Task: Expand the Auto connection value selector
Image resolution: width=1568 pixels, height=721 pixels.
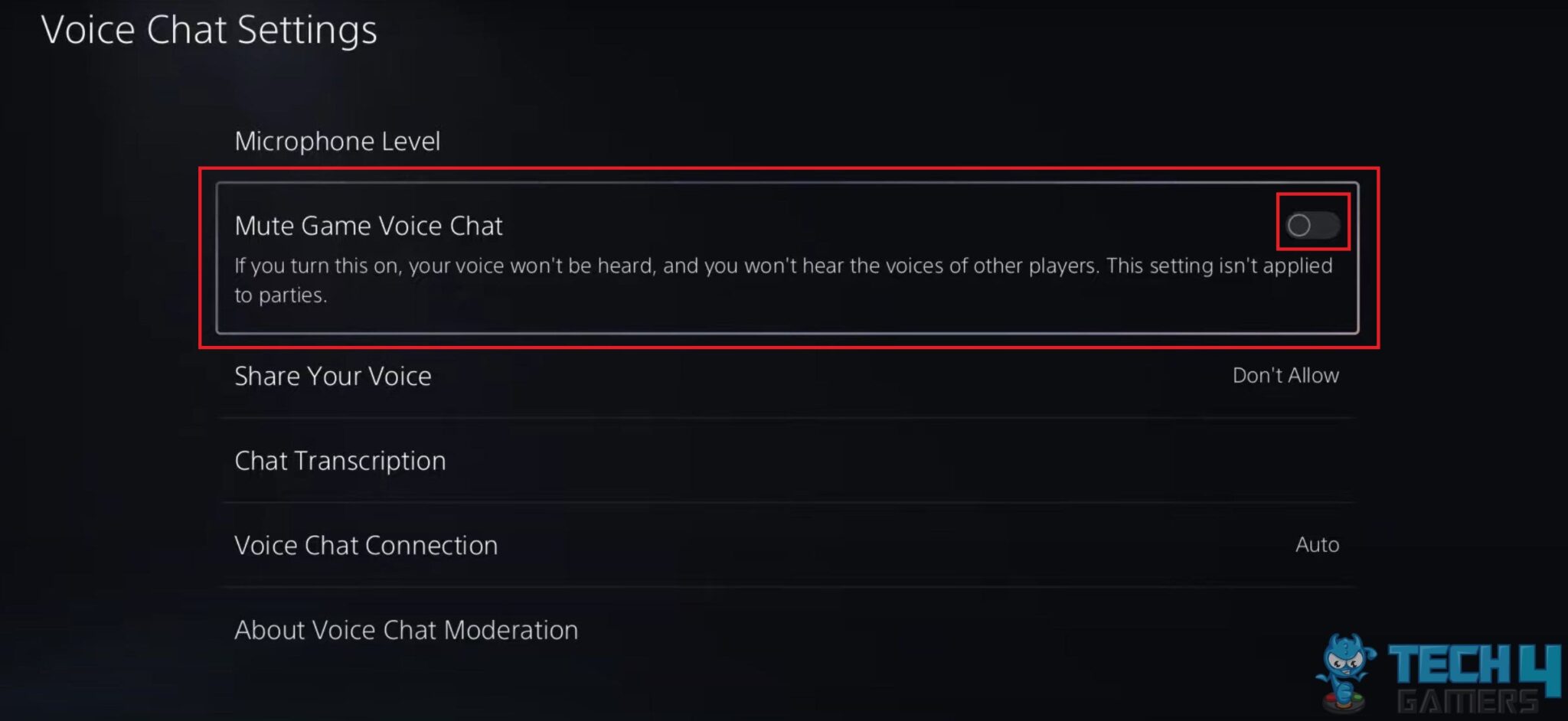Action: [1317, 545]
